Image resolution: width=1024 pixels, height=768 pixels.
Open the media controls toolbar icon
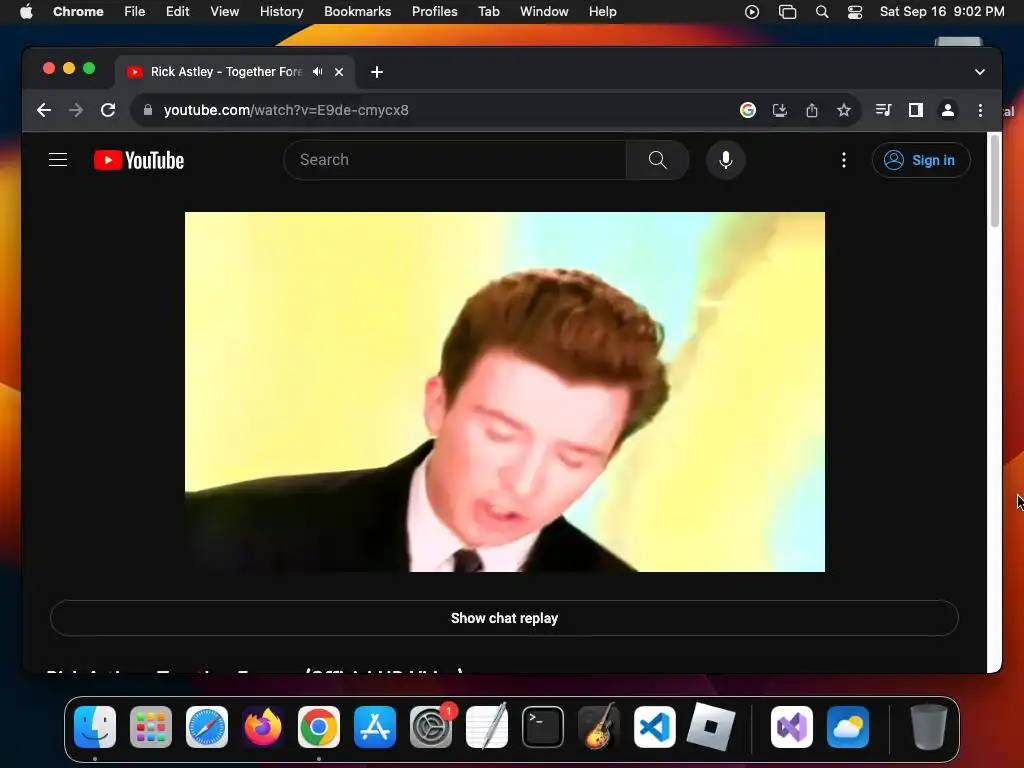[x=884, y=110]
